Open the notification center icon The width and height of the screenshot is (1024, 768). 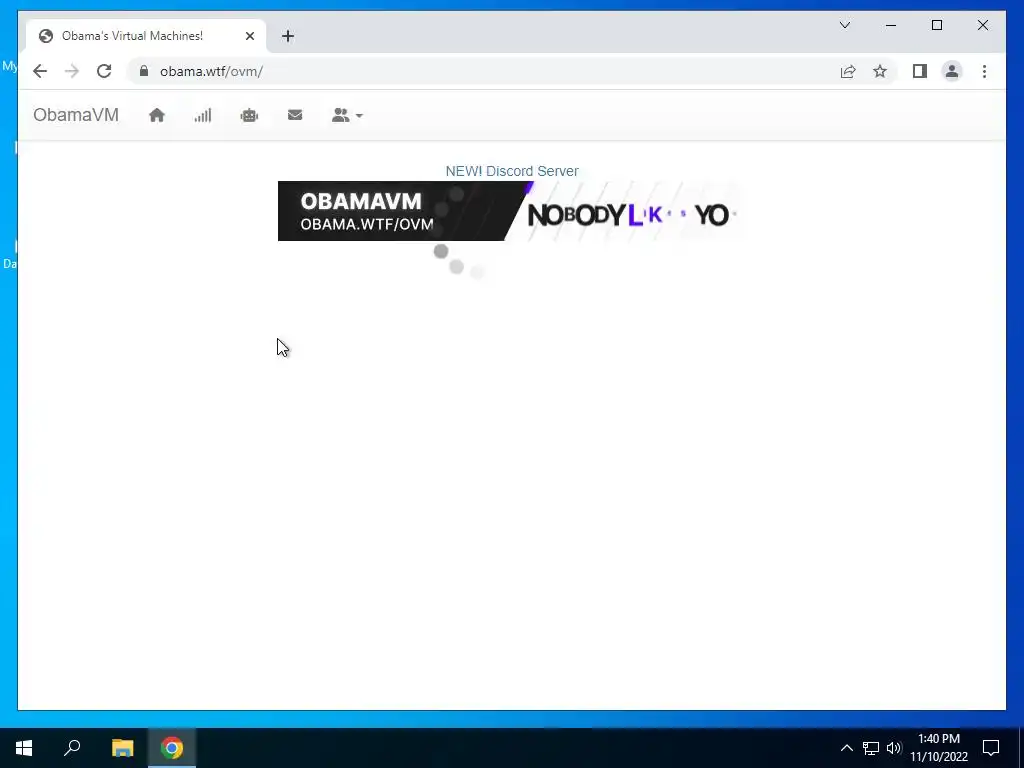pos(991,748)
